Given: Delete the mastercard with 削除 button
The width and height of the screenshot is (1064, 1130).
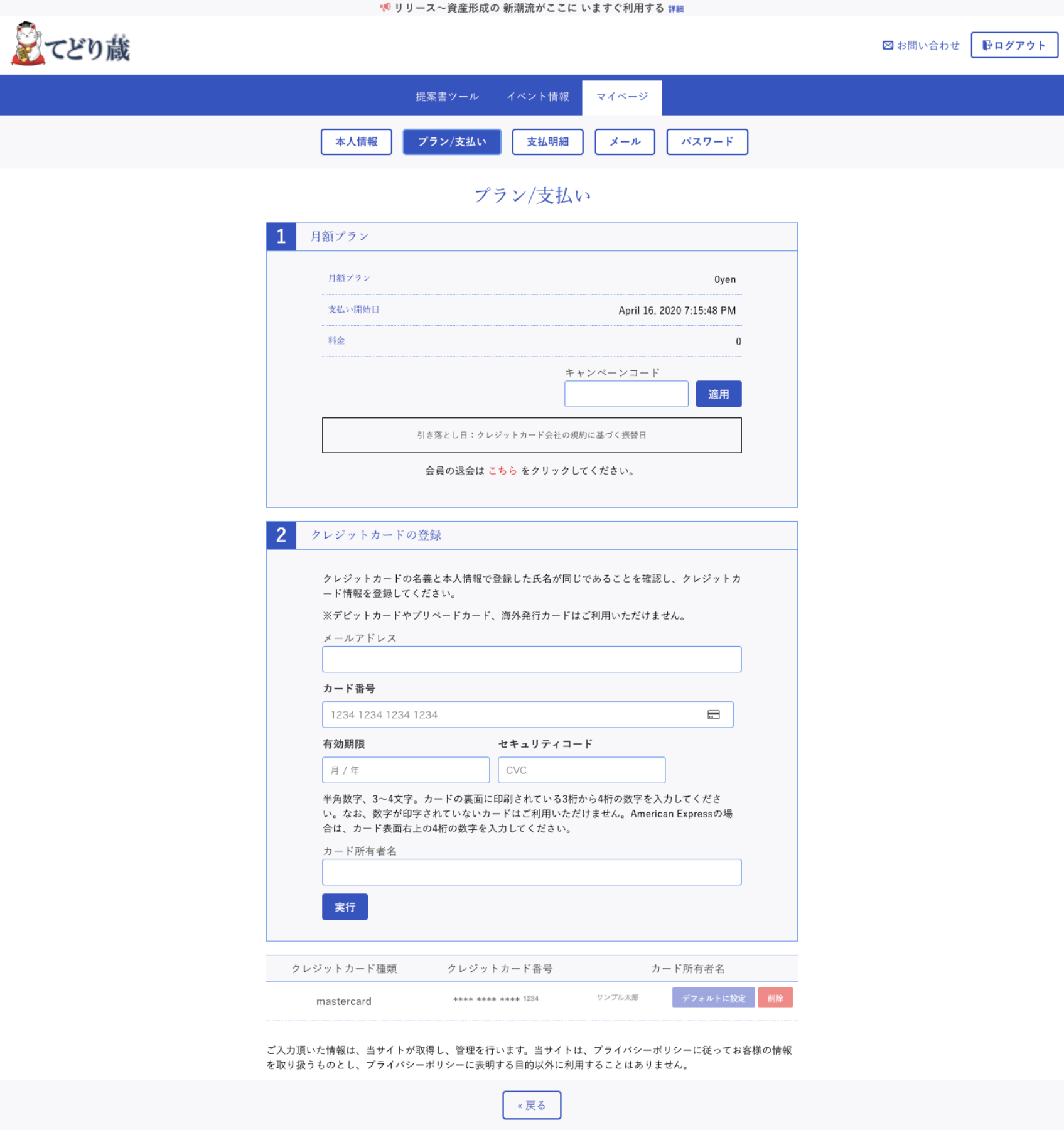Looking at the screenshot, I should (775, 998).
